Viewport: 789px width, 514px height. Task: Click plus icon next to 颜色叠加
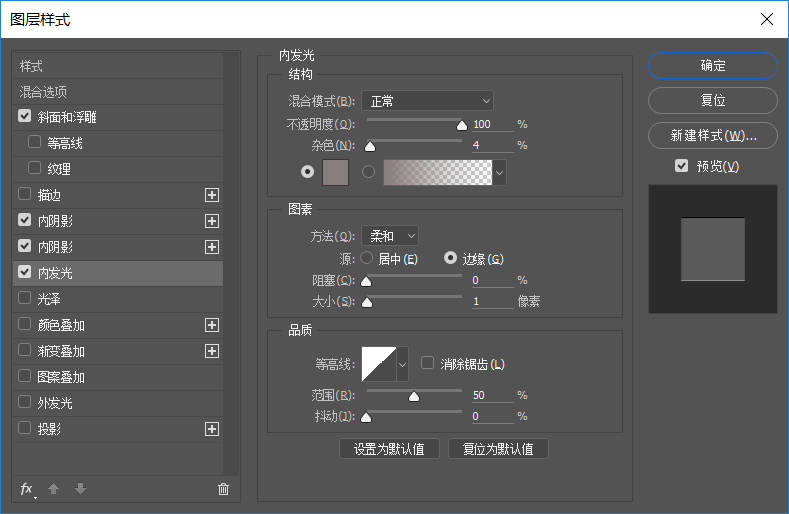pyautogui.click(x=212, y=325)
